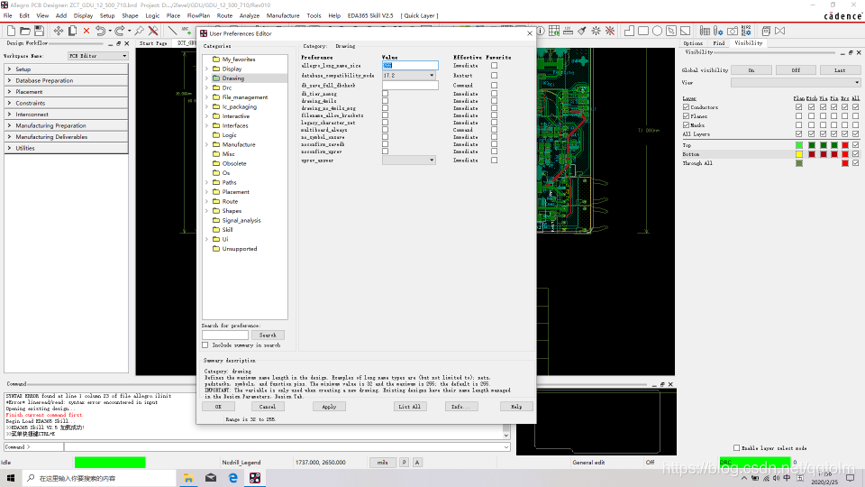The image size is (865, 487).
Task: Select the circle shape tool icon
Action: (657, 31)
